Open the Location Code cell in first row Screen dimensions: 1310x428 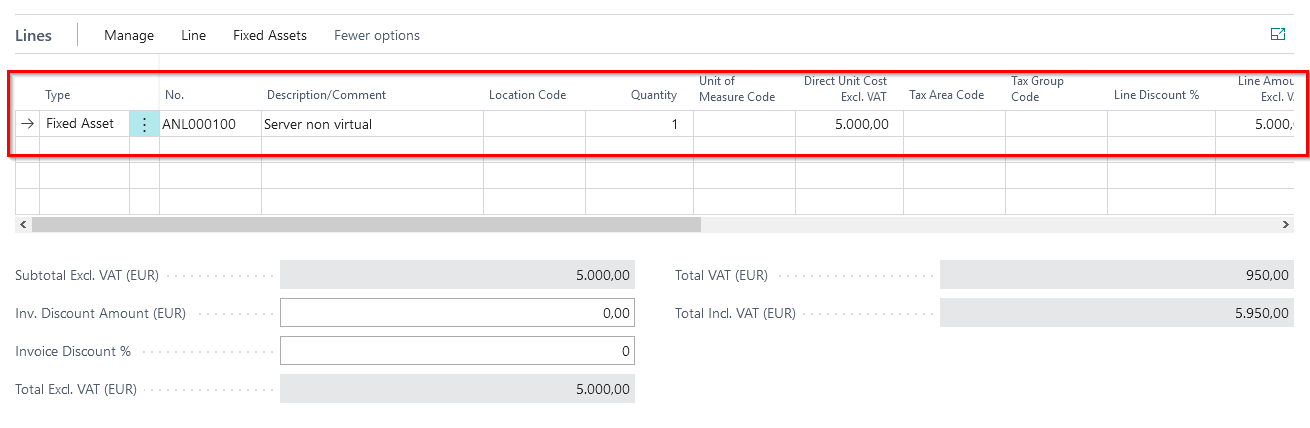[x=533, y=124]
